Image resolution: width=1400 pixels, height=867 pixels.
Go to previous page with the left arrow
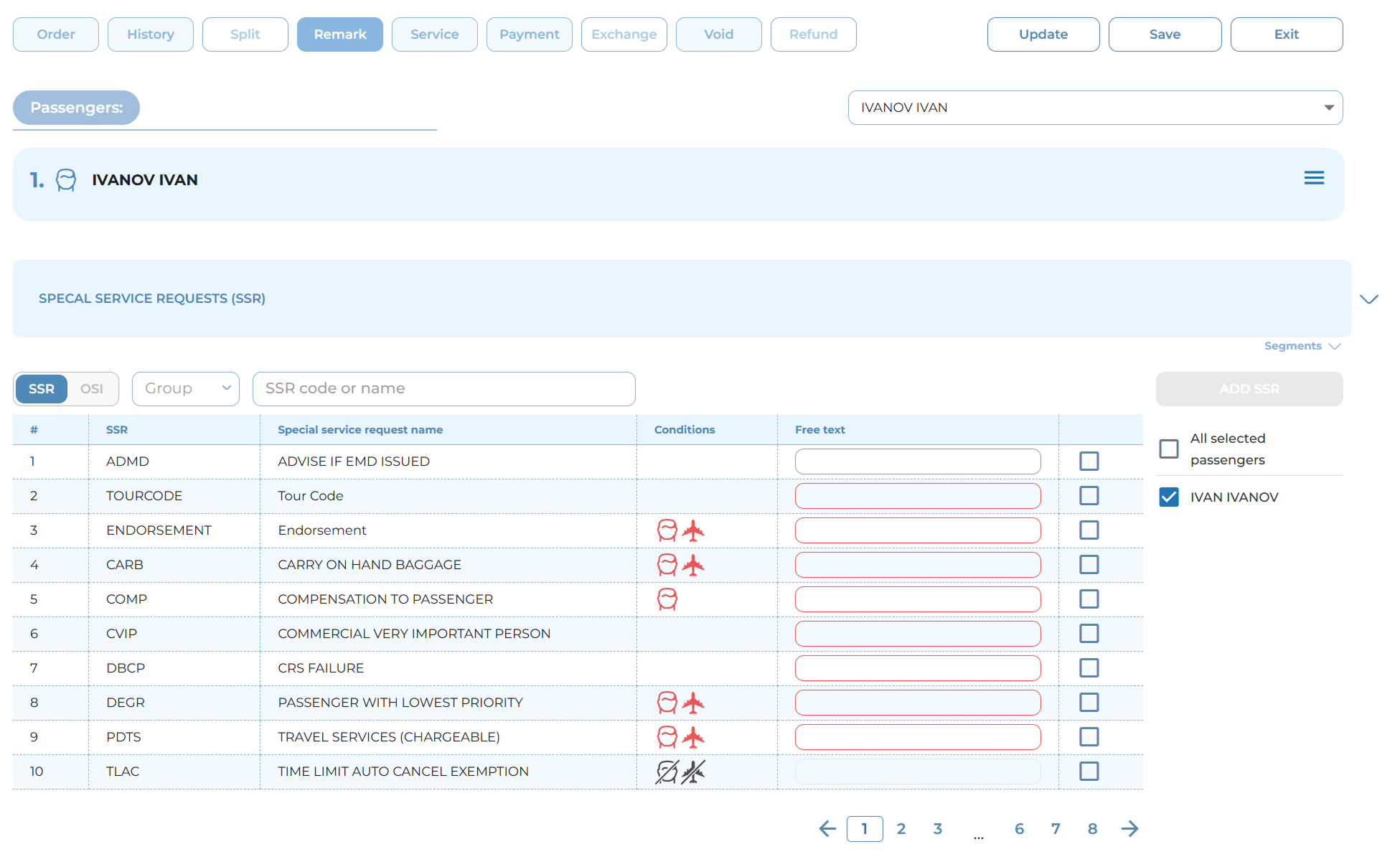click(827, 829)
